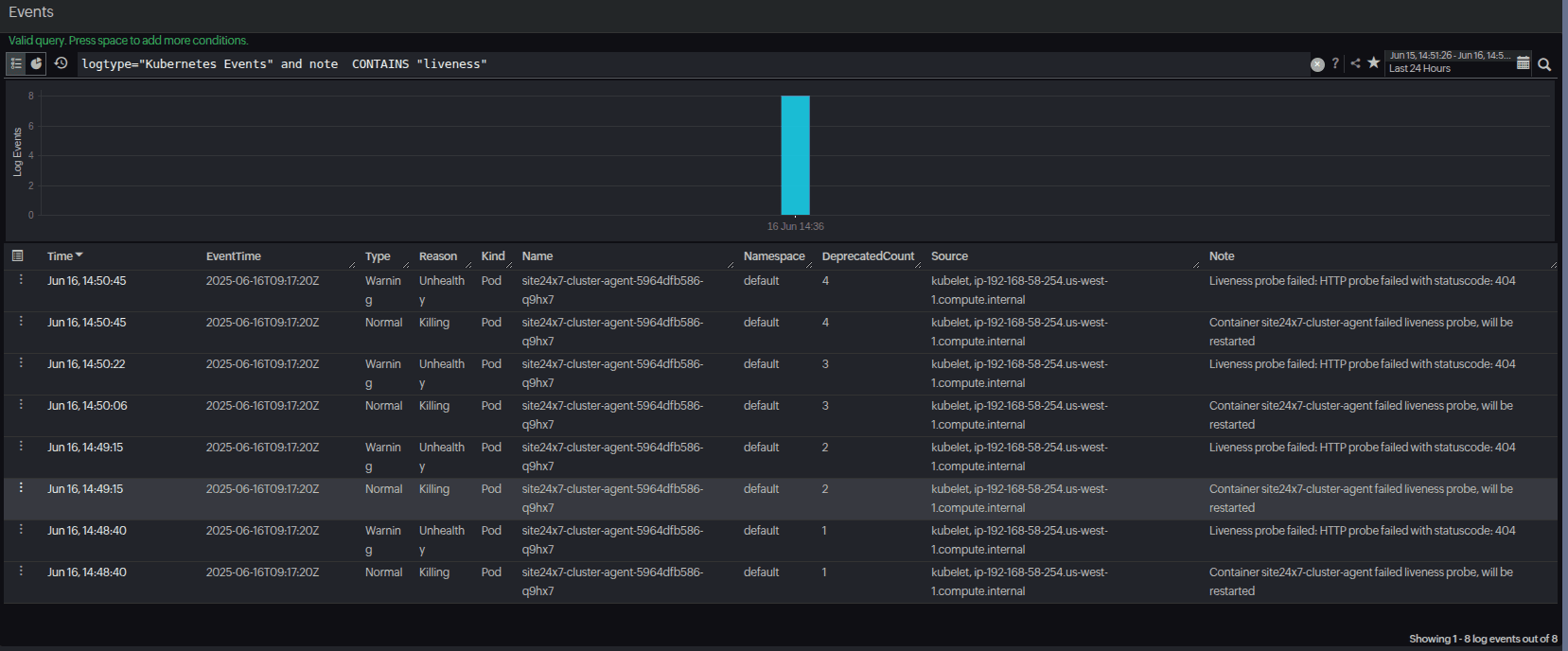This screenshot has height=651, width=1568.
Task: Click the Source column header
Action: click(949, 256)
